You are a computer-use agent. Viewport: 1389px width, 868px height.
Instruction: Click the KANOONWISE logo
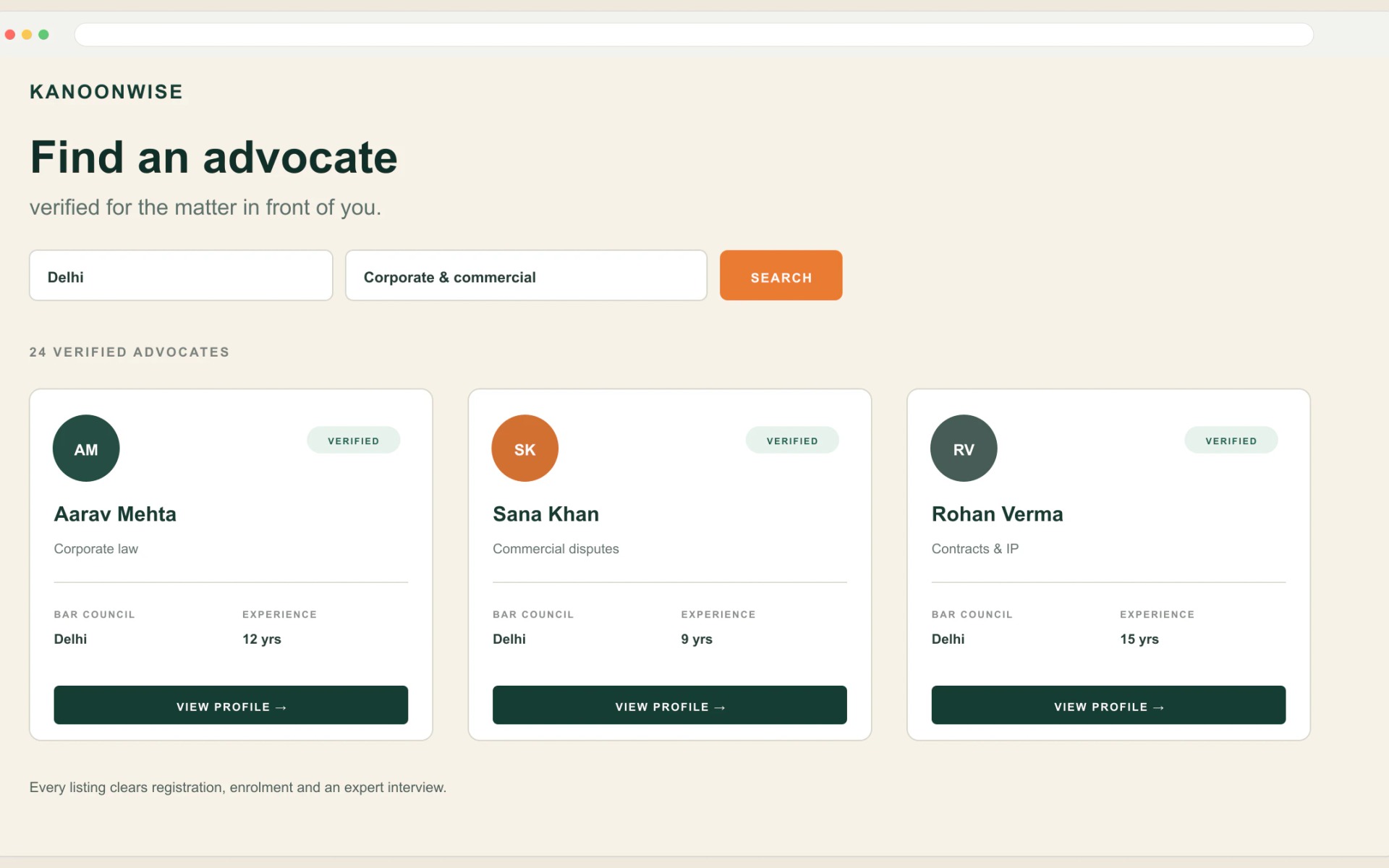point(106,92)
